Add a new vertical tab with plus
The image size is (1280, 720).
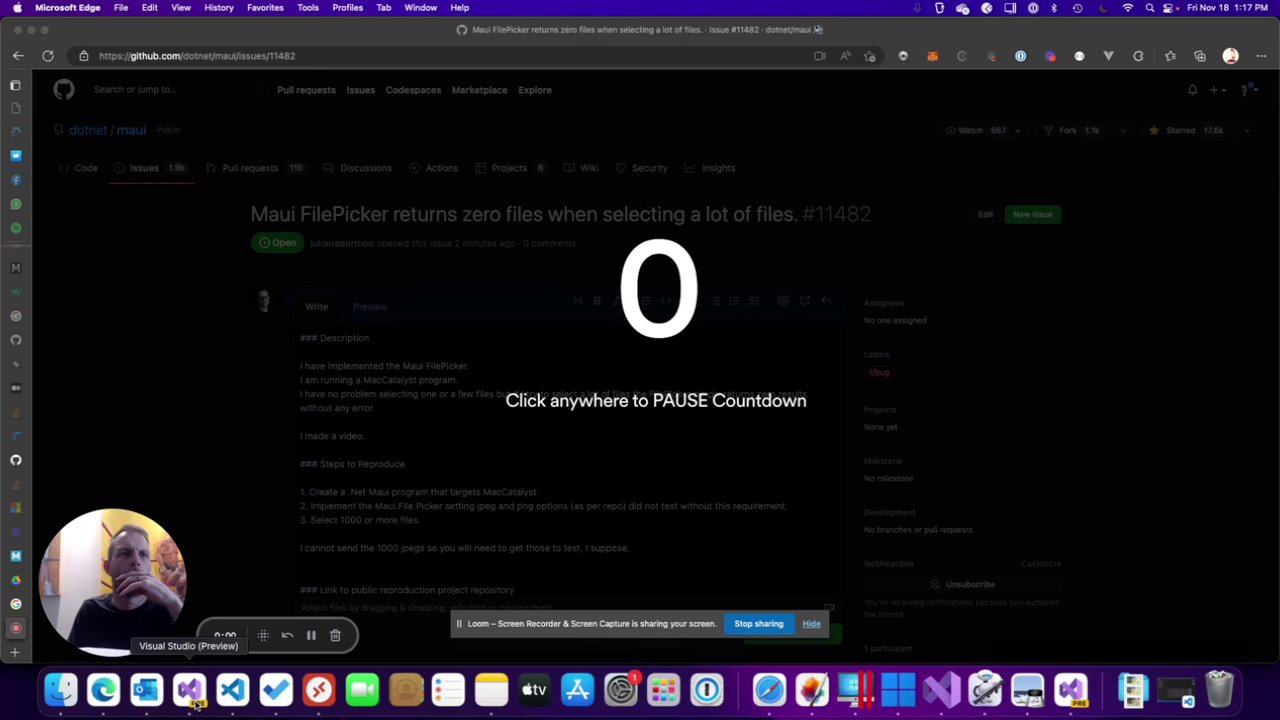15,652
